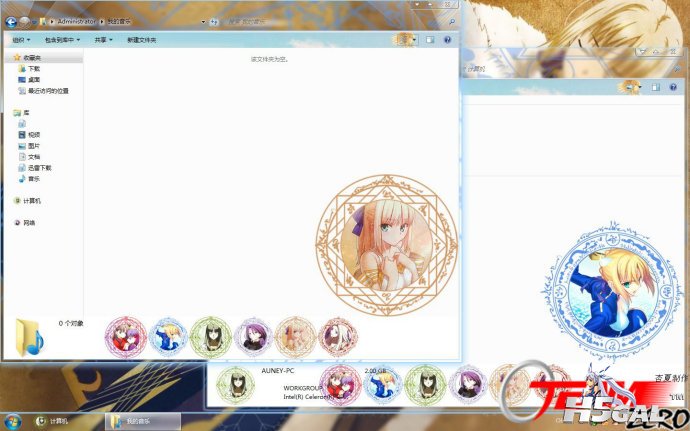The image size is (690, 431).
Task: Click the 我的音乐 breadcrumb segment
Action: click(x=119, y=22)
